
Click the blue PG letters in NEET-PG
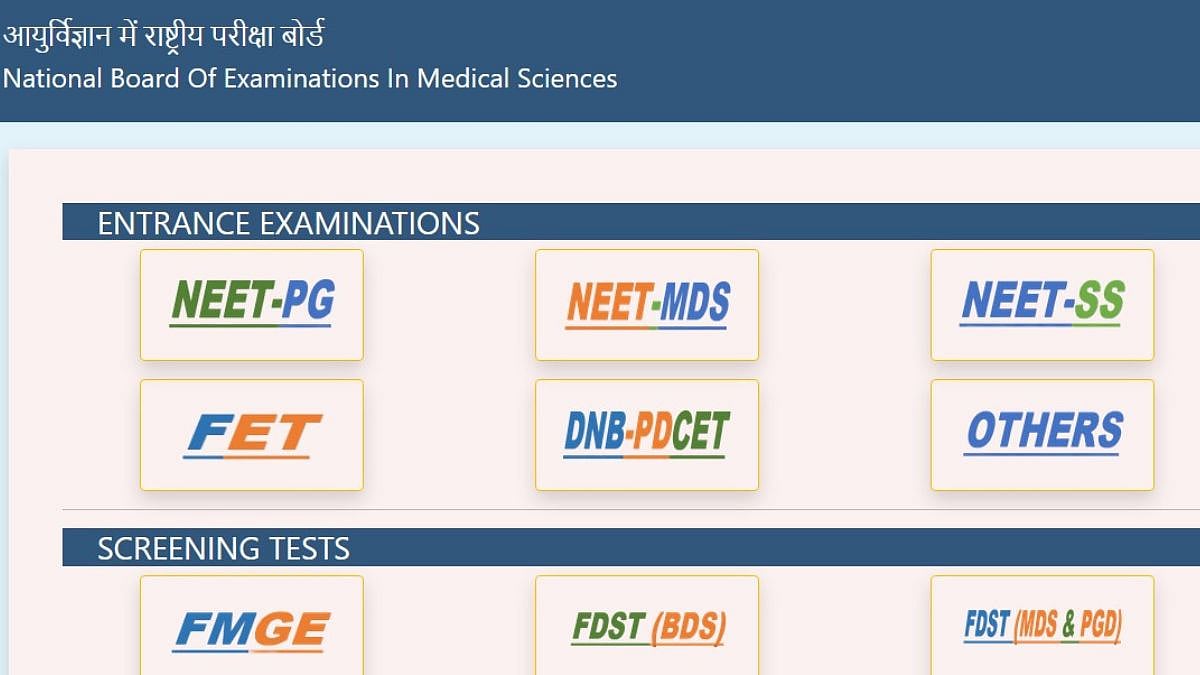click(x=307, y=300)
